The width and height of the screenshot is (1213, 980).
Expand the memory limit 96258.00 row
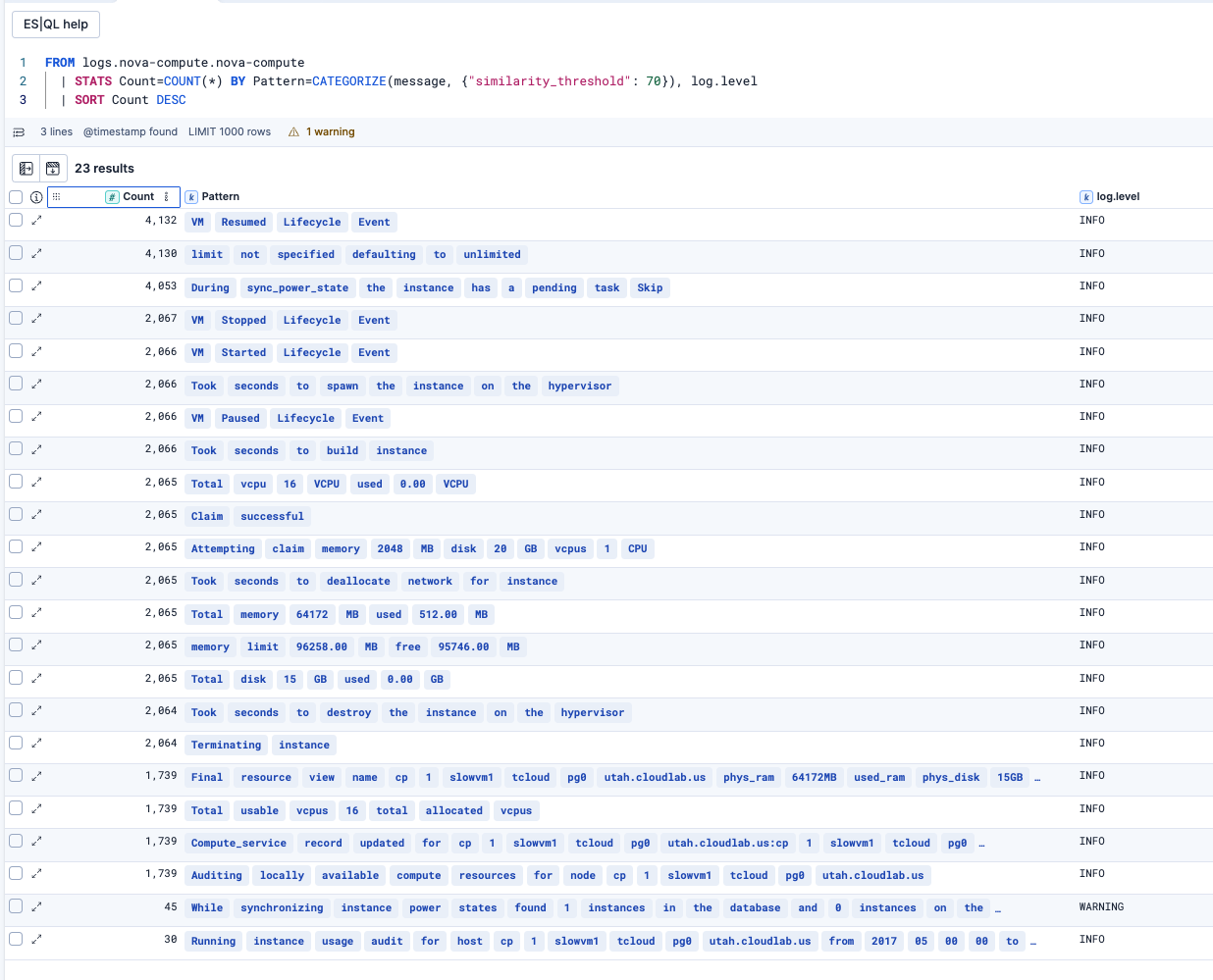tap(36, 645)
